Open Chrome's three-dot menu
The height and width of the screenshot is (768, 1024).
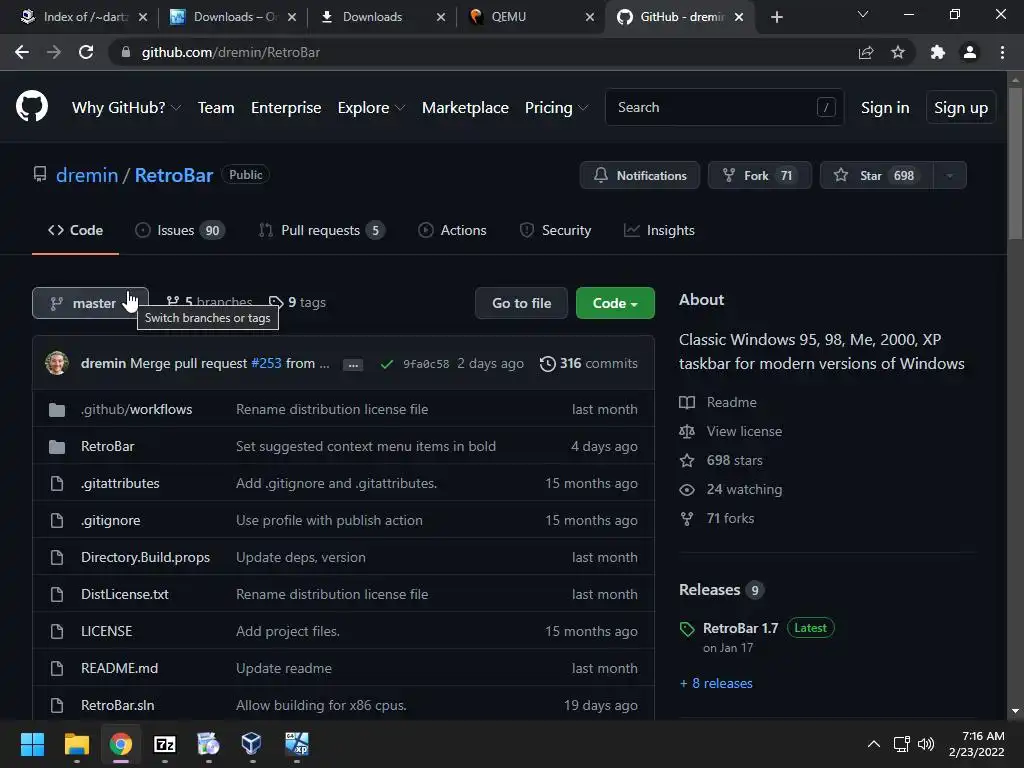(x=1002, y=52)
